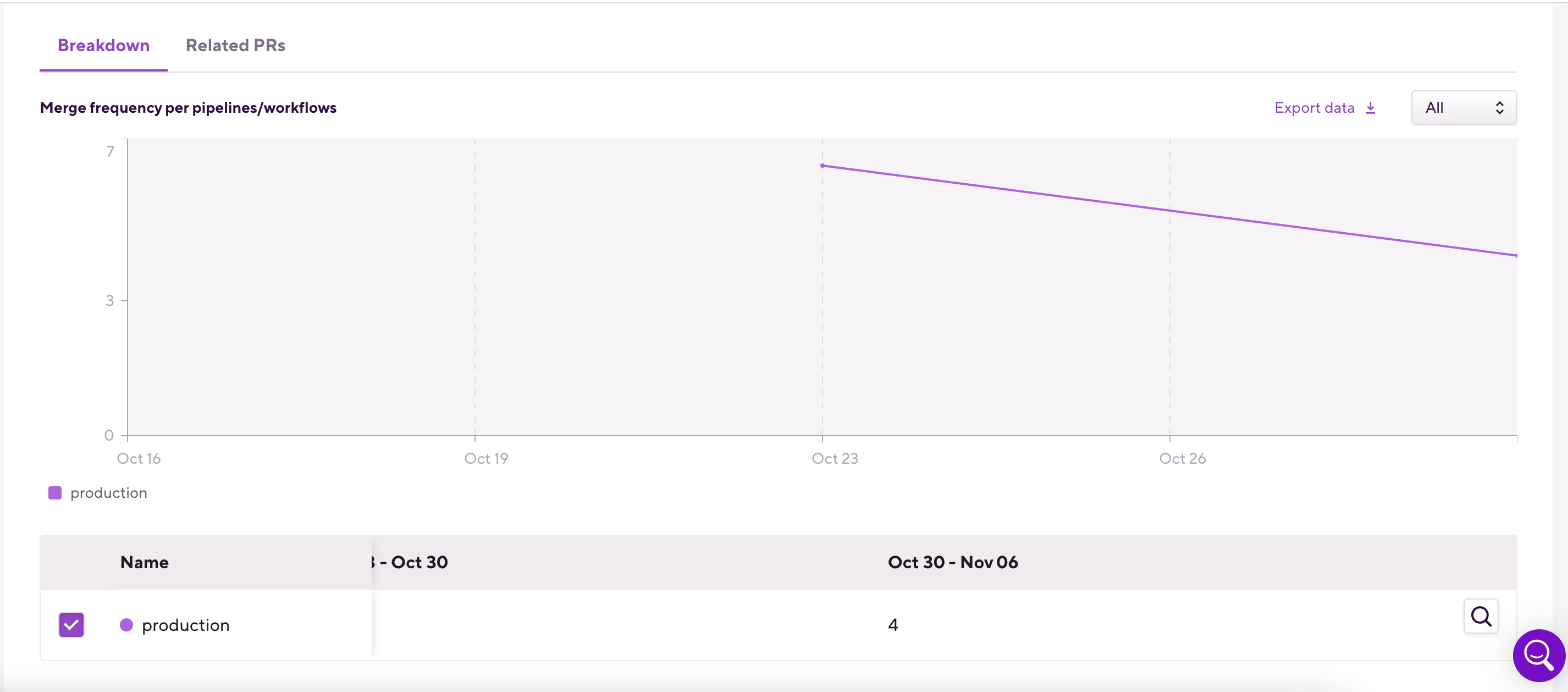The height and width of the screenshot is (692, 1568).
Task: Click the Export data link
Action: (1314, 108)
